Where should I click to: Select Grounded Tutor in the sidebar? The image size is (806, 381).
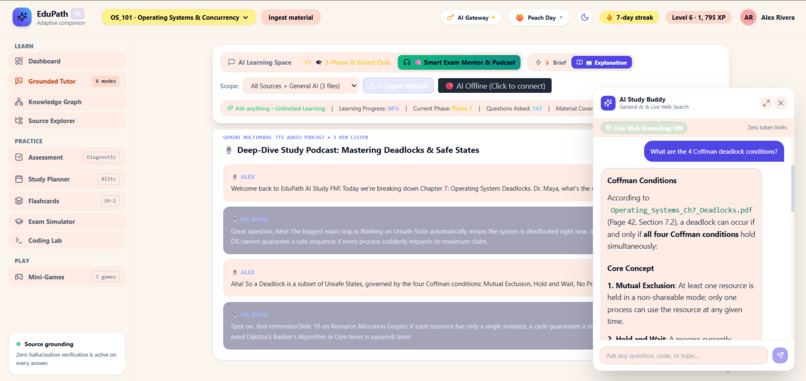[x=67, y=81]
